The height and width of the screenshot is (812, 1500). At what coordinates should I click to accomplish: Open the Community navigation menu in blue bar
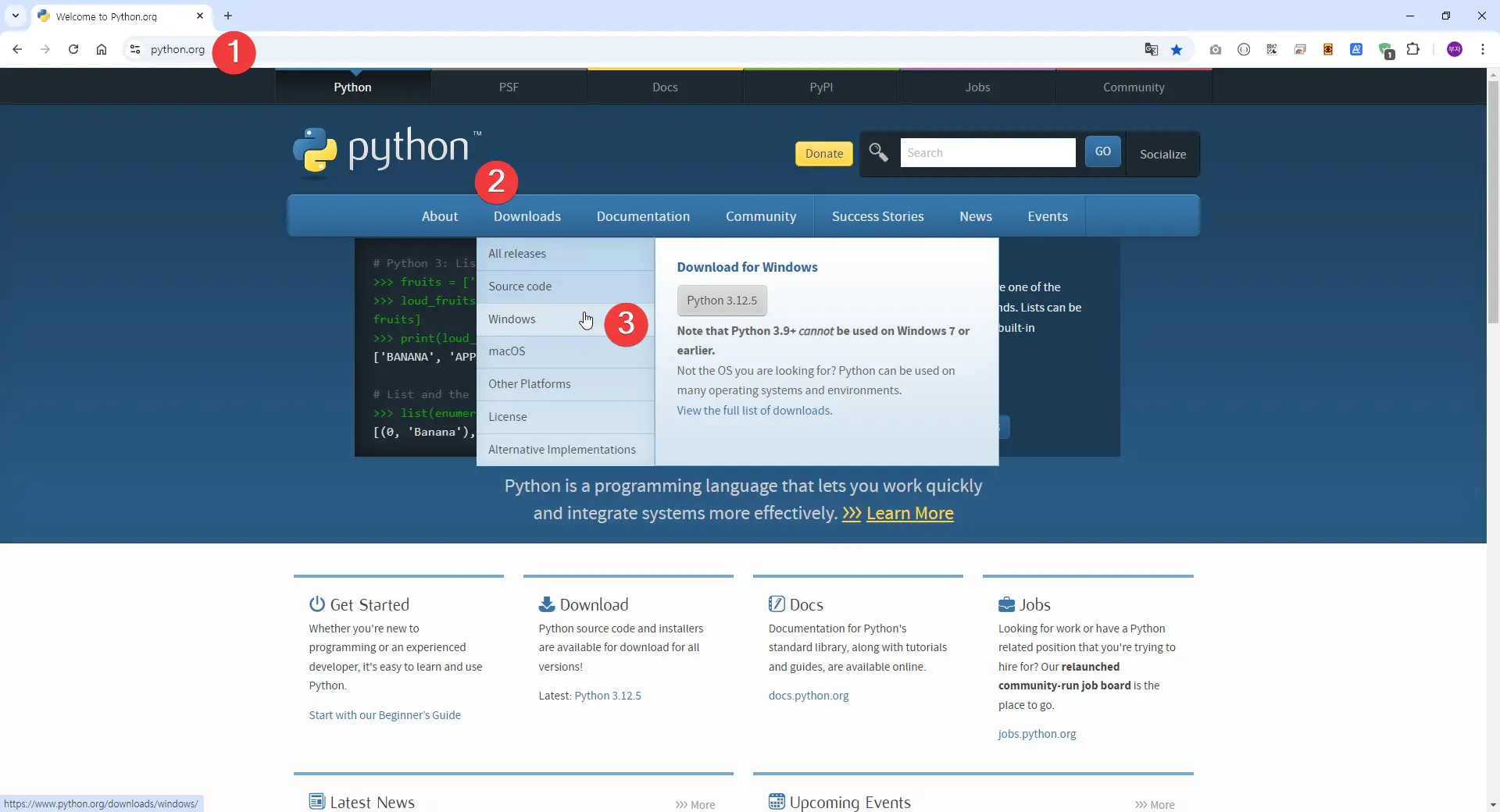pyautogui.click(x=761, y=216)
